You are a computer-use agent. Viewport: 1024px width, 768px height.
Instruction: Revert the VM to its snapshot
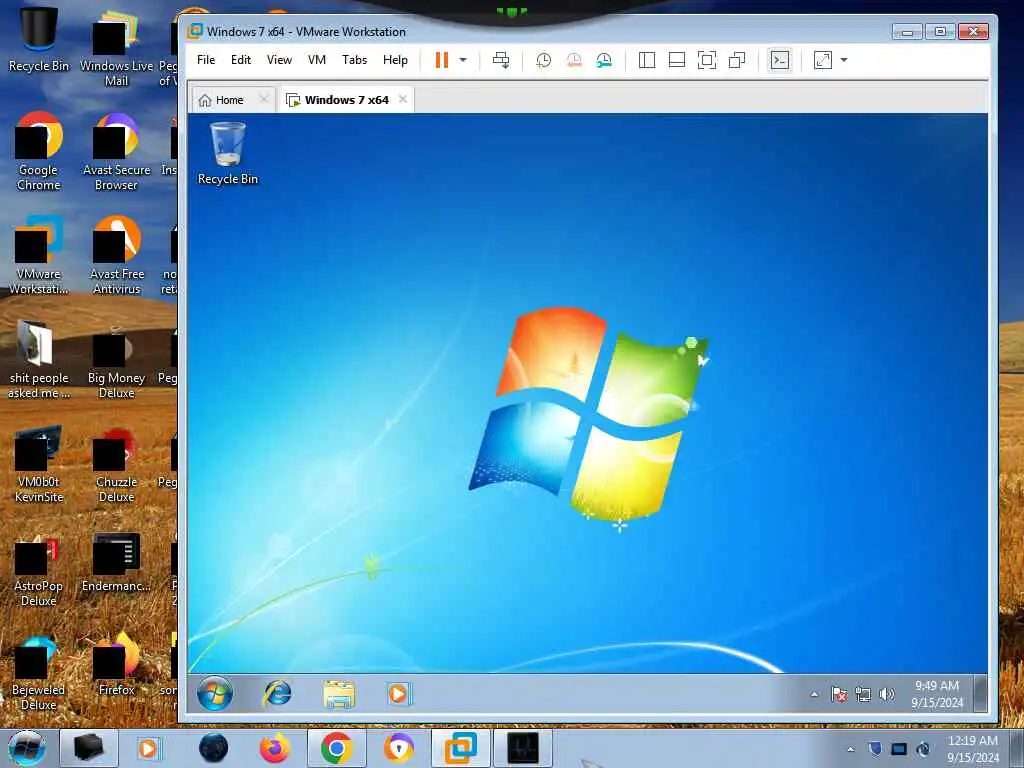574,60
